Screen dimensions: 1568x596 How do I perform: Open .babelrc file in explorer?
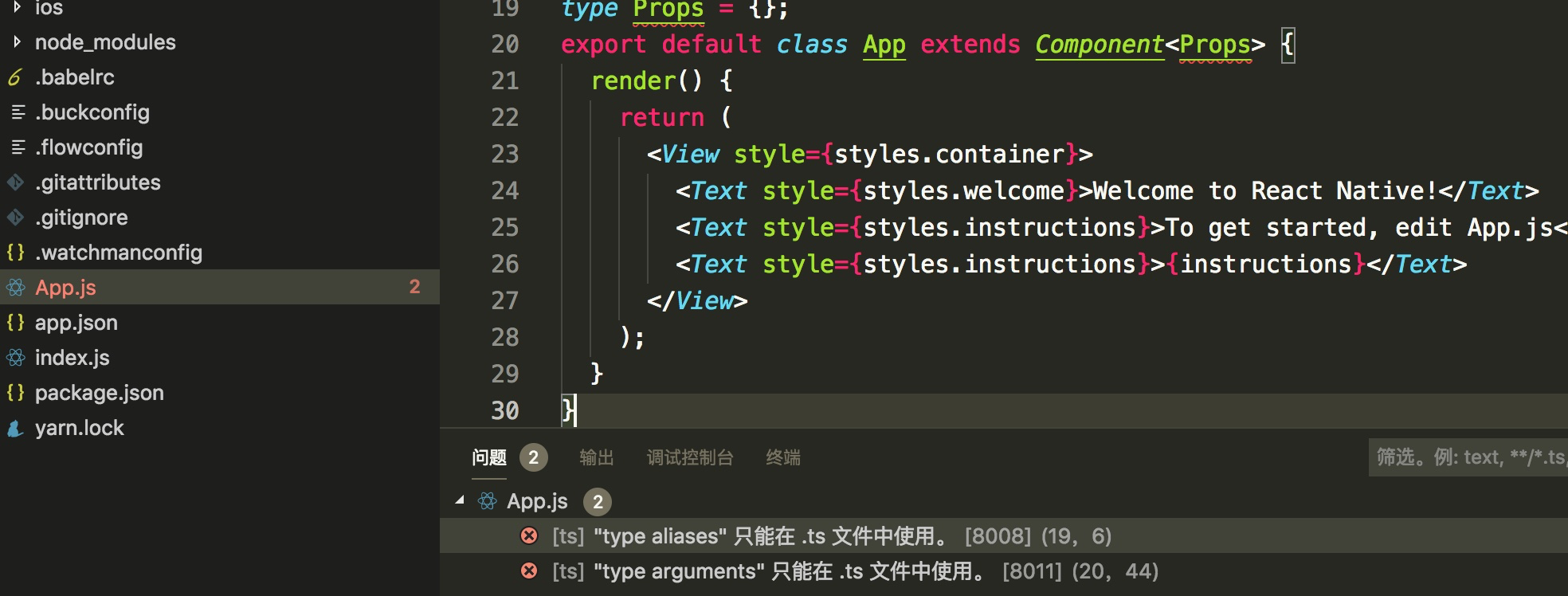(x=75, y=77)
